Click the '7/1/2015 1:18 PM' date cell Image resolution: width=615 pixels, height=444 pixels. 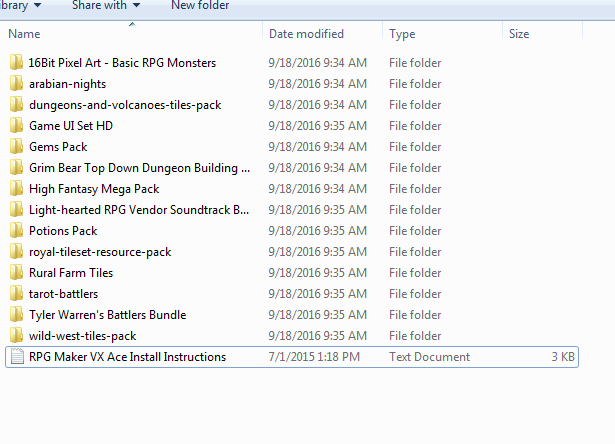(314, 357)
